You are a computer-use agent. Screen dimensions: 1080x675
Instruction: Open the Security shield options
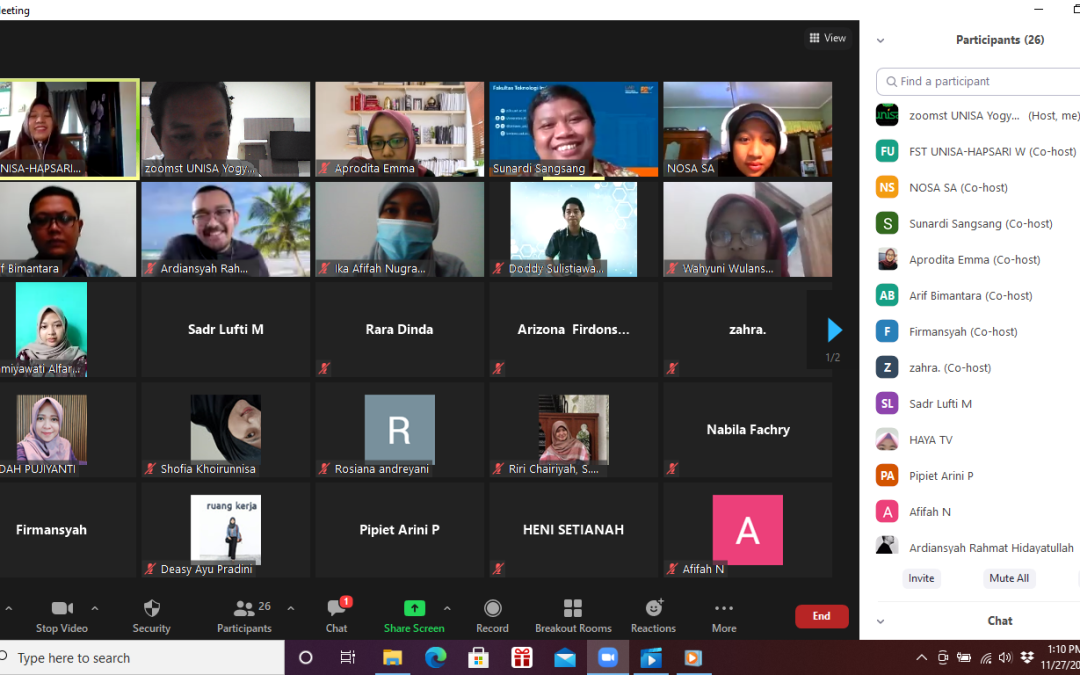coord(152,609)
